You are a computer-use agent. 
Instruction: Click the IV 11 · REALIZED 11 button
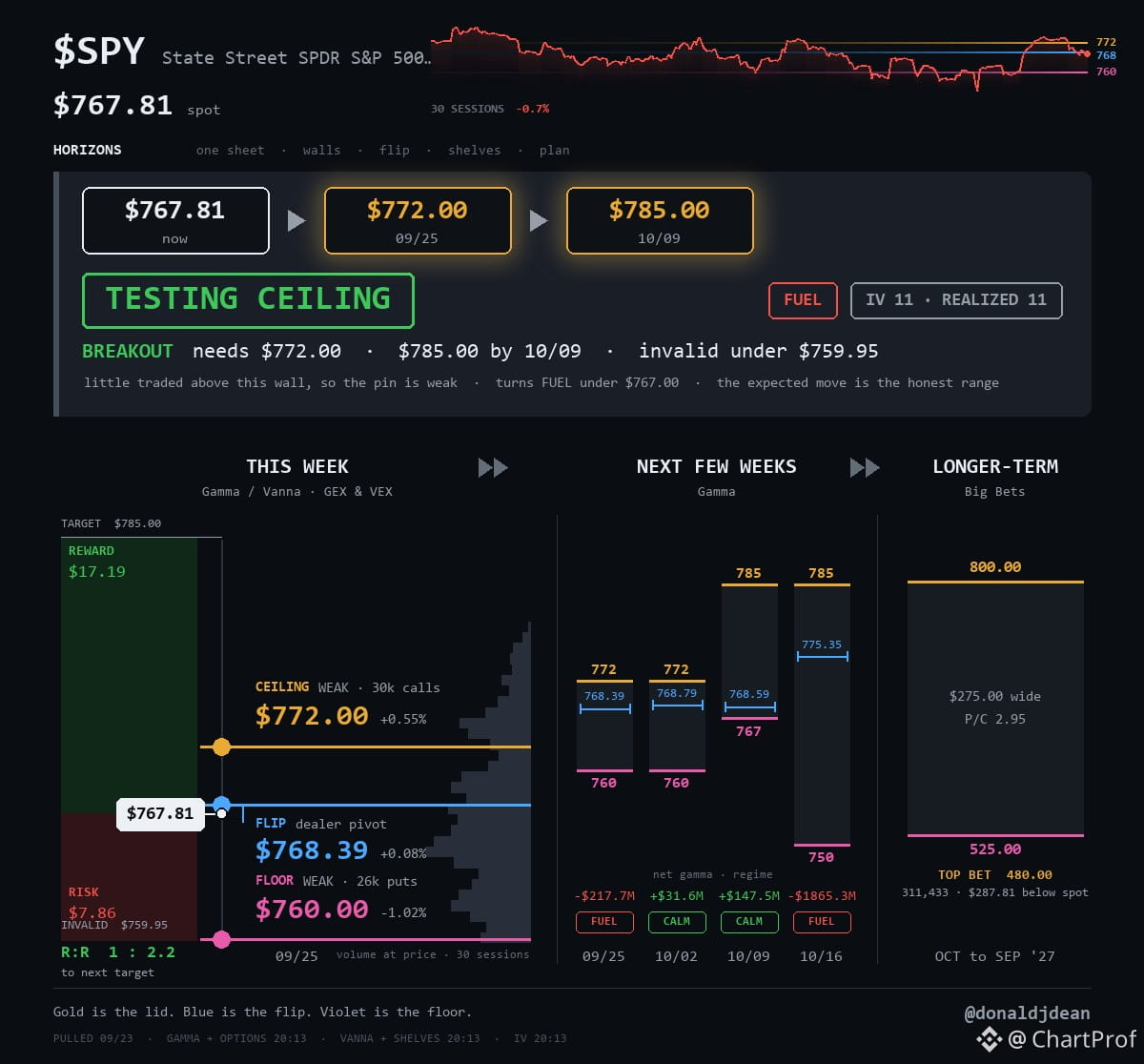pyautogui.click(x=956, y=300)
